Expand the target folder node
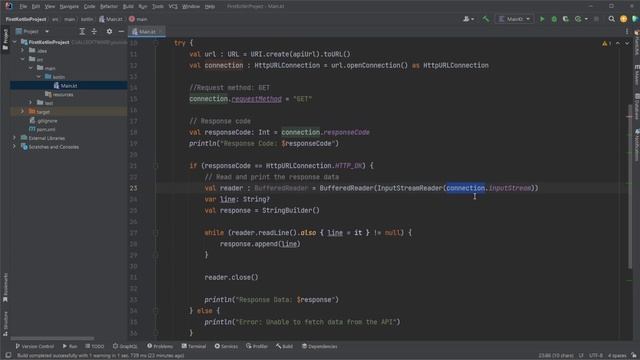 (x=23, y=111)
